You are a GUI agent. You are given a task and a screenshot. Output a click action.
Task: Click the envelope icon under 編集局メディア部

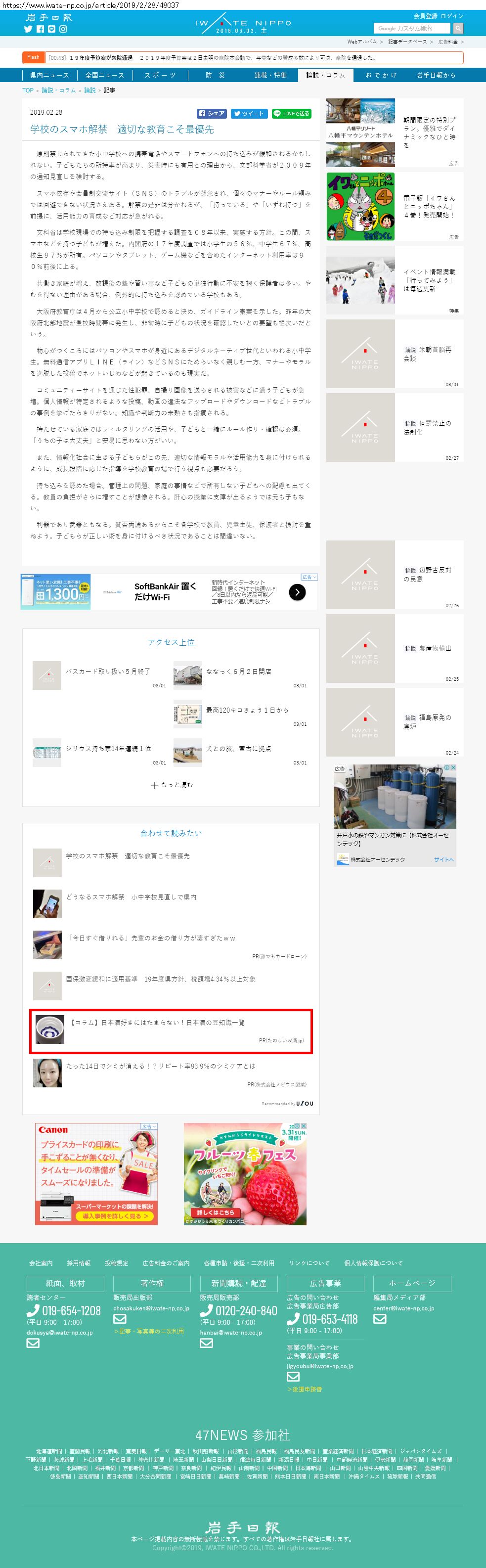[380, 1318]
